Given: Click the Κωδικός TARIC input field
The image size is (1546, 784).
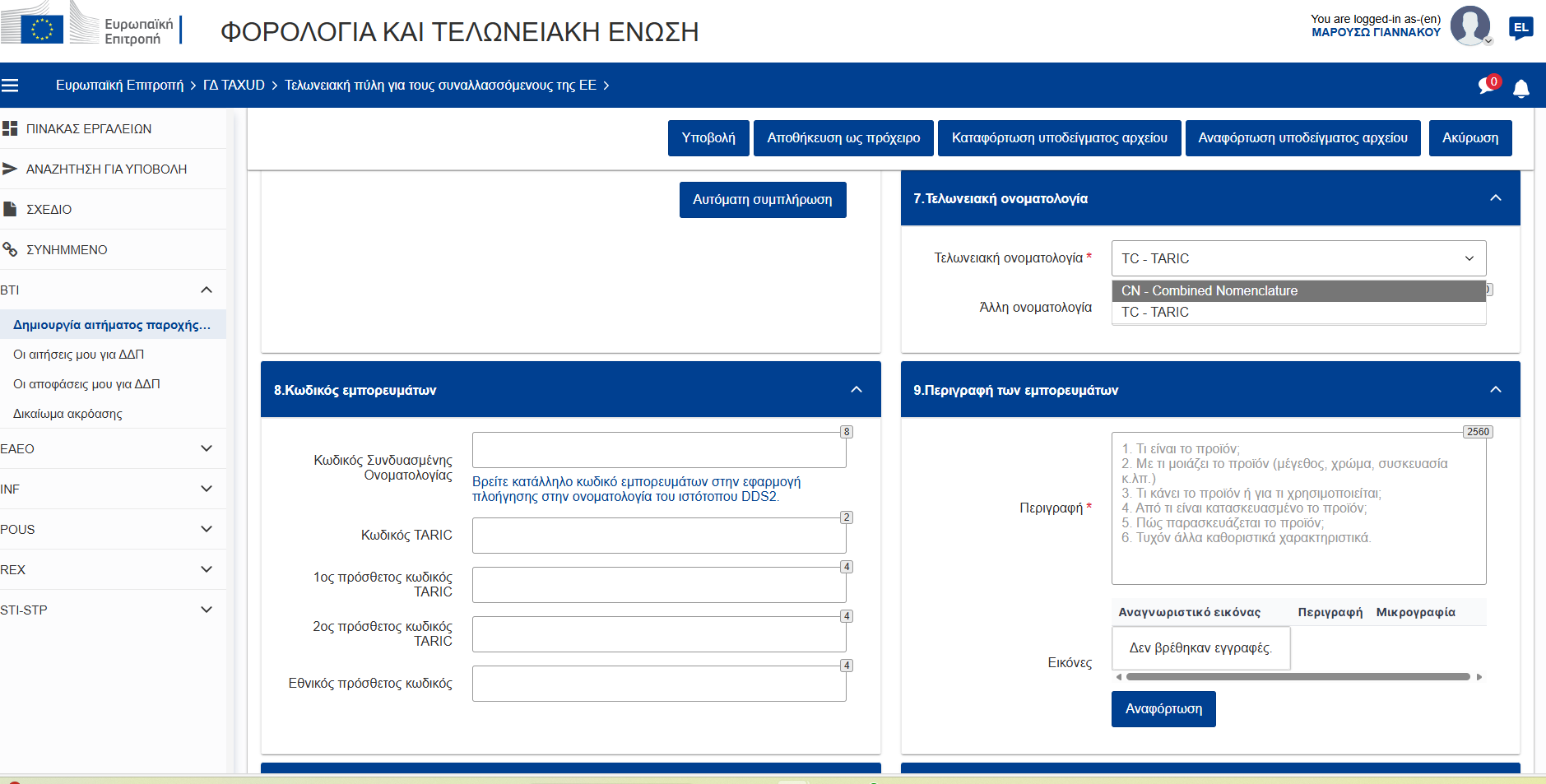Looking at the screenshot, I should tap(658, 536).
